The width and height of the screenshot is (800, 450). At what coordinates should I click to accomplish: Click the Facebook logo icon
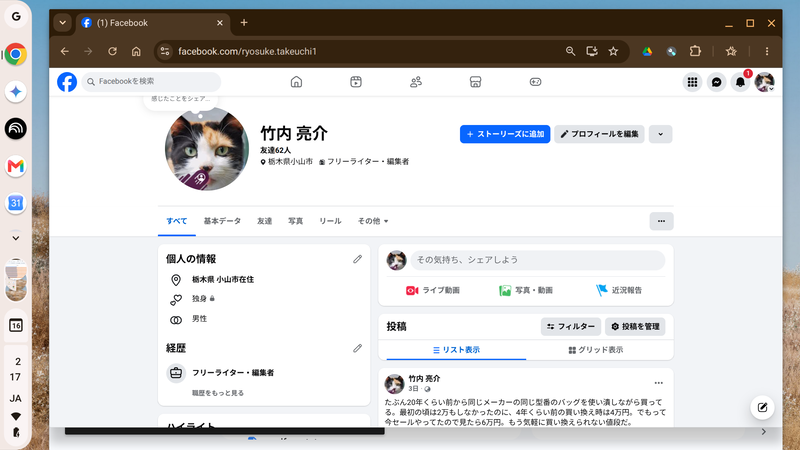(x=67, y=82)
